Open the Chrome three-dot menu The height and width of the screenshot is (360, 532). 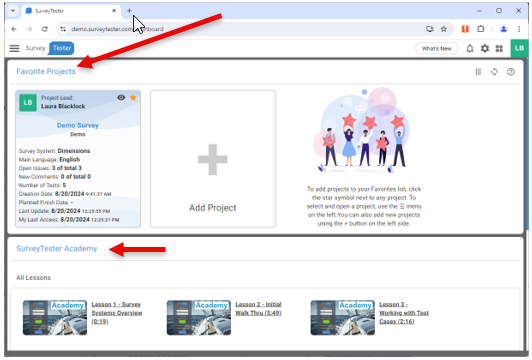coord(519,29)
